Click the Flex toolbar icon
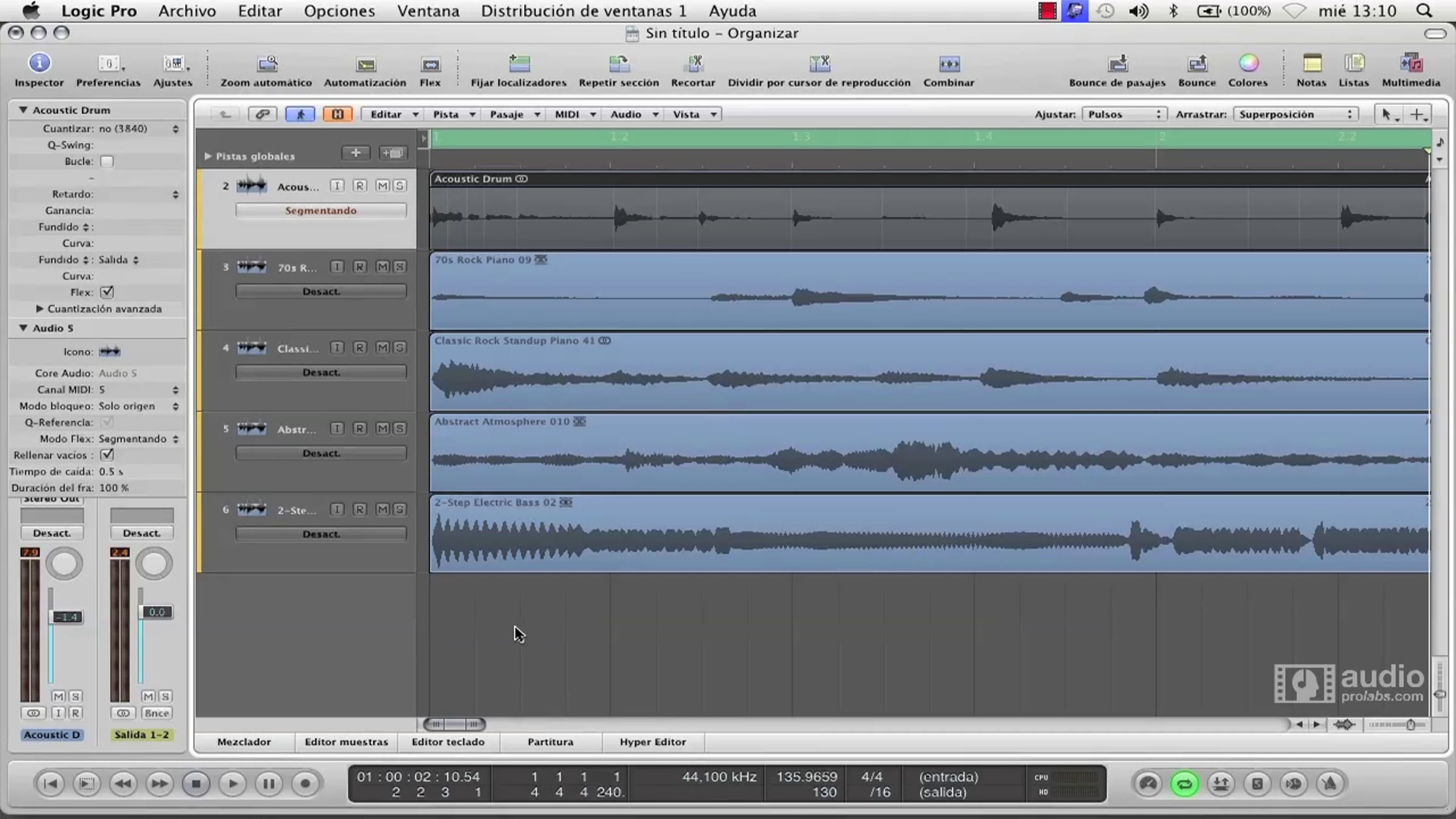 click(x=430, y=64)
